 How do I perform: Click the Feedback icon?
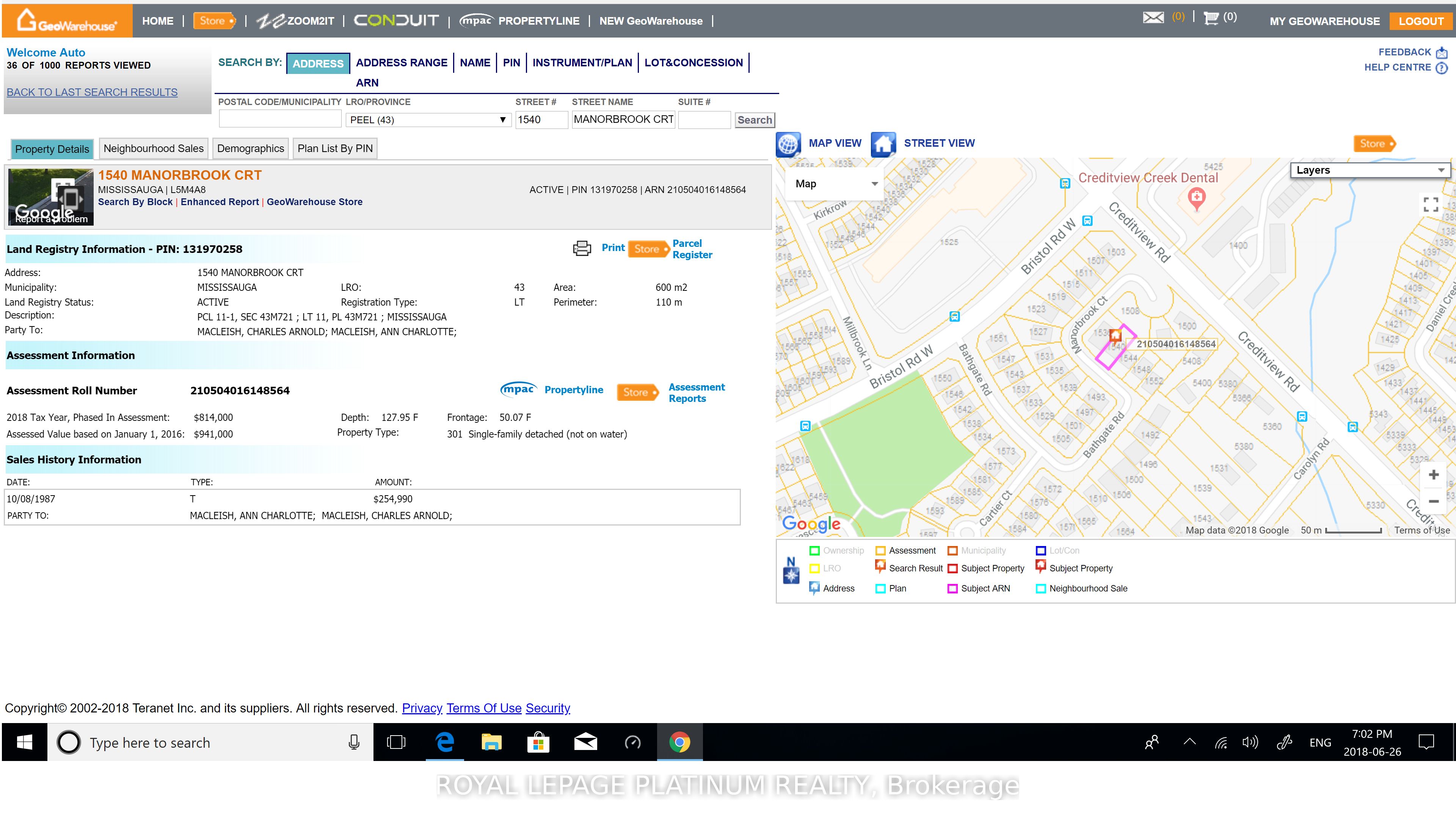1442,53
